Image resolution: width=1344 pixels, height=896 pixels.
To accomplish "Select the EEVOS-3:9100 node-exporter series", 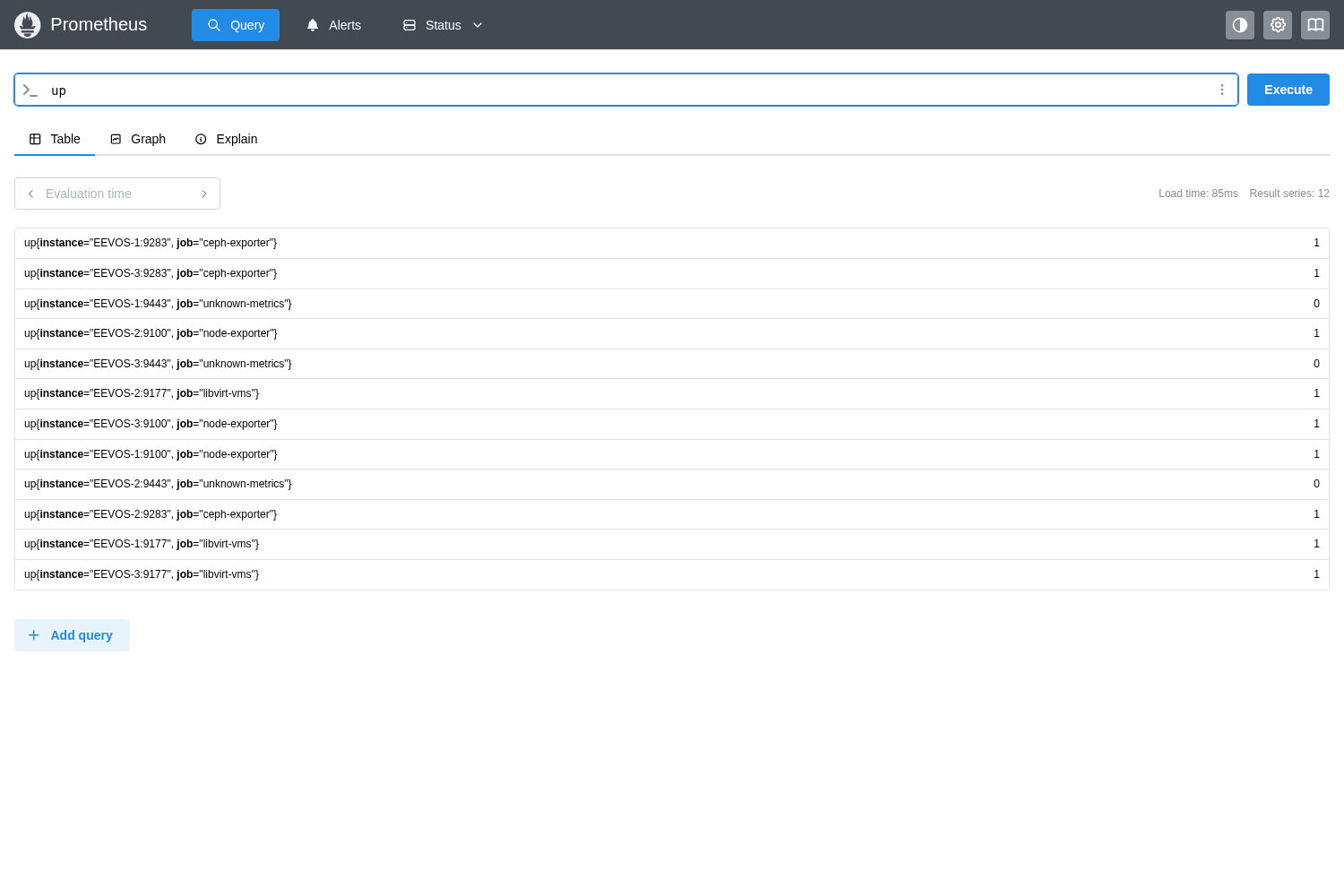I will (672, 425).
